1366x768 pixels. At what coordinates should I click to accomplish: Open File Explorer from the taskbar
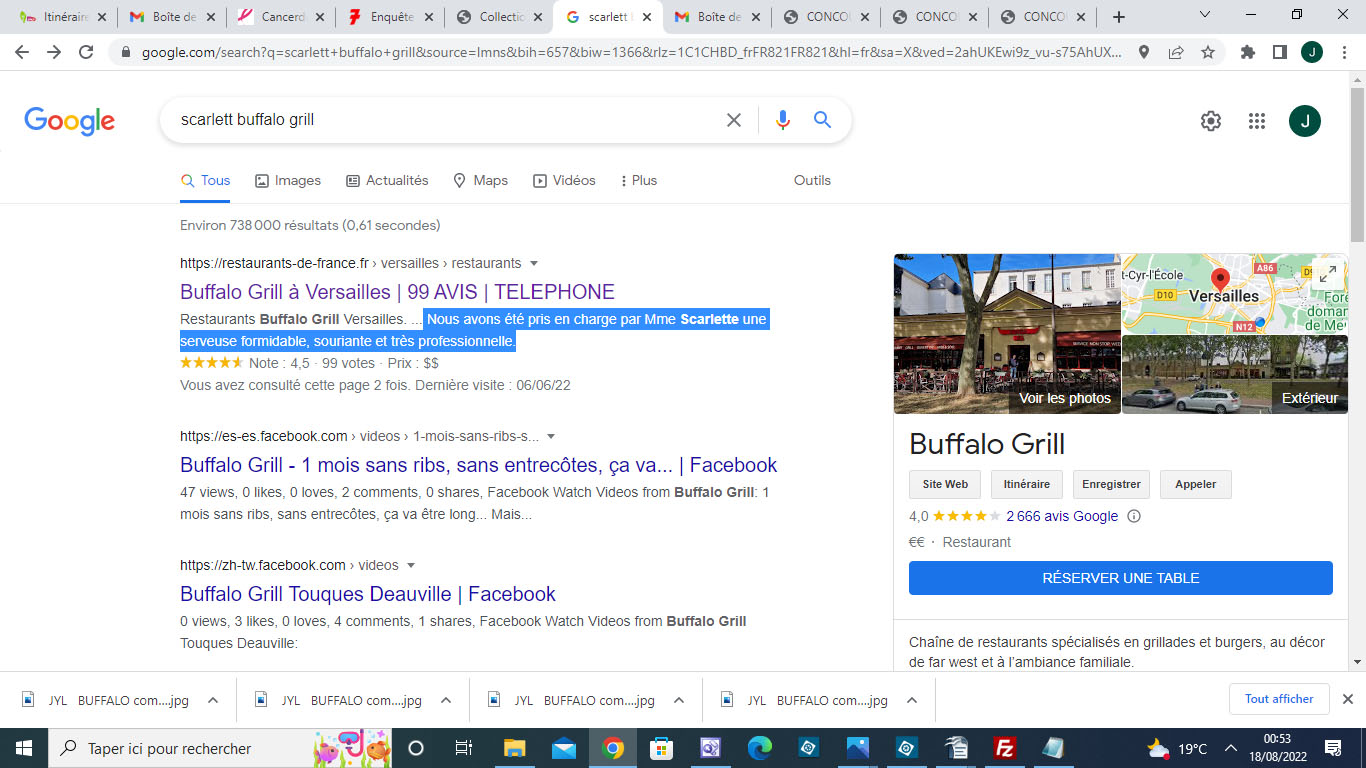(x=515, y=748)
